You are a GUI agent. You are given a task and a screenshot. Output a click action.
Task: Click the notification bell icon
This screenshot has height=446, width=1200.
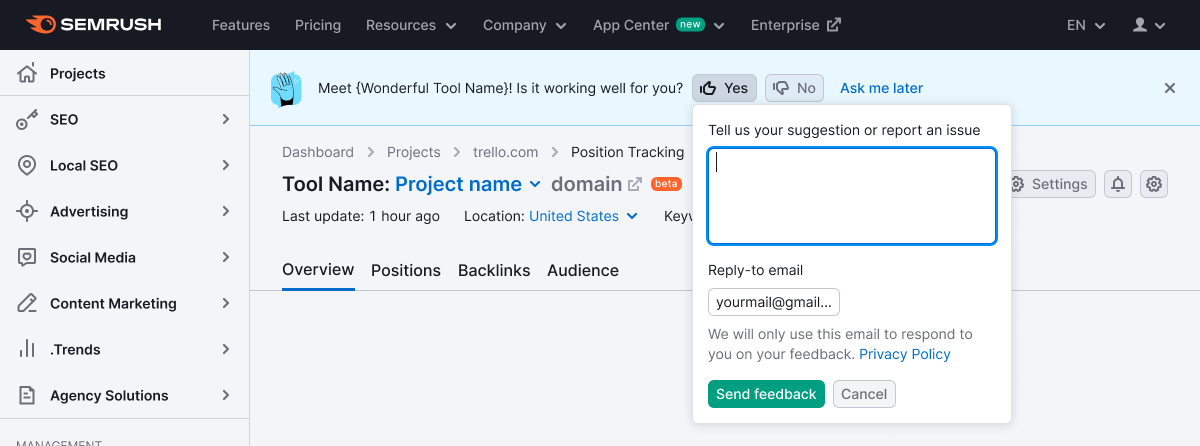1118,184
